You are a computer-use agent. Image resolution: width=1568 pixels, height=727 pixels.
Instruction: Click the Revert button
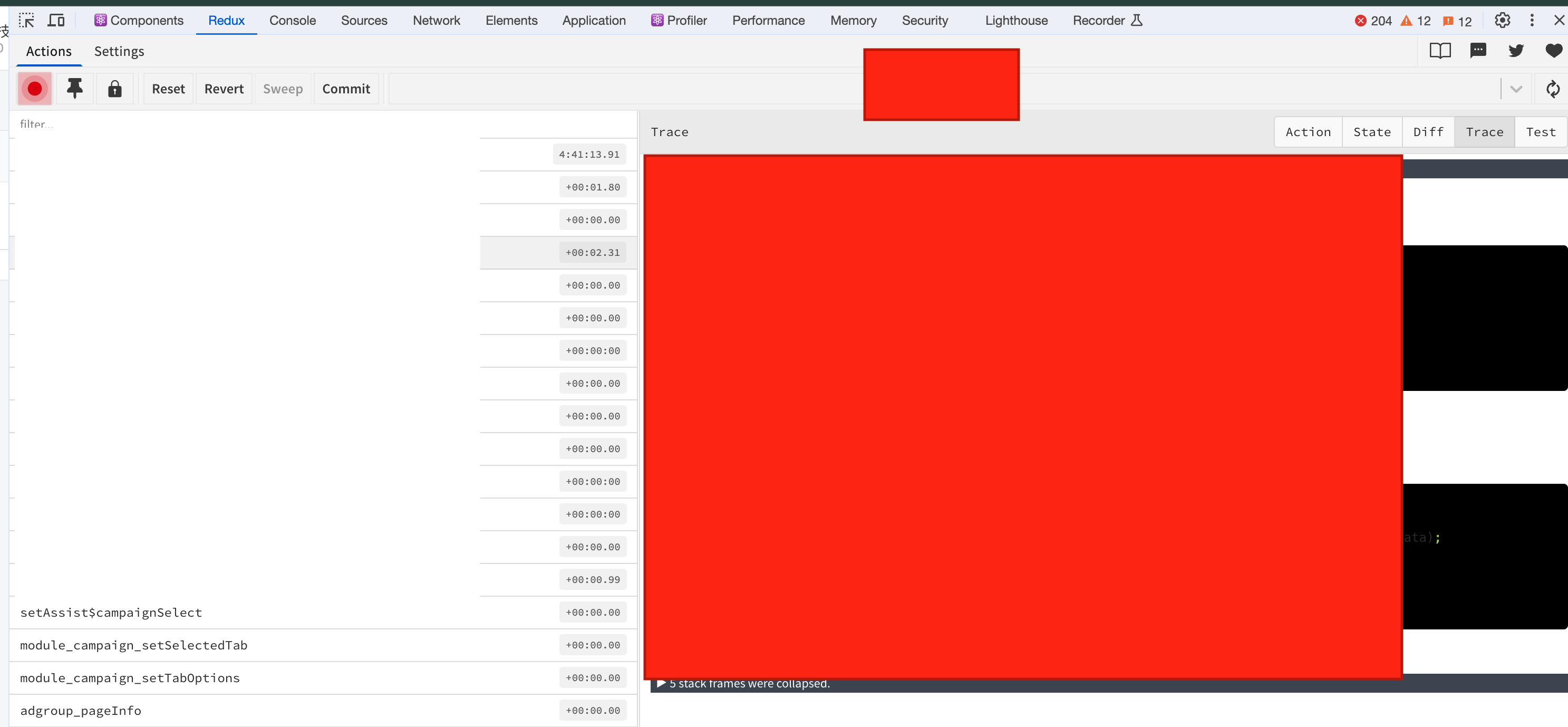pyautogui.click(x=224, y=89)
